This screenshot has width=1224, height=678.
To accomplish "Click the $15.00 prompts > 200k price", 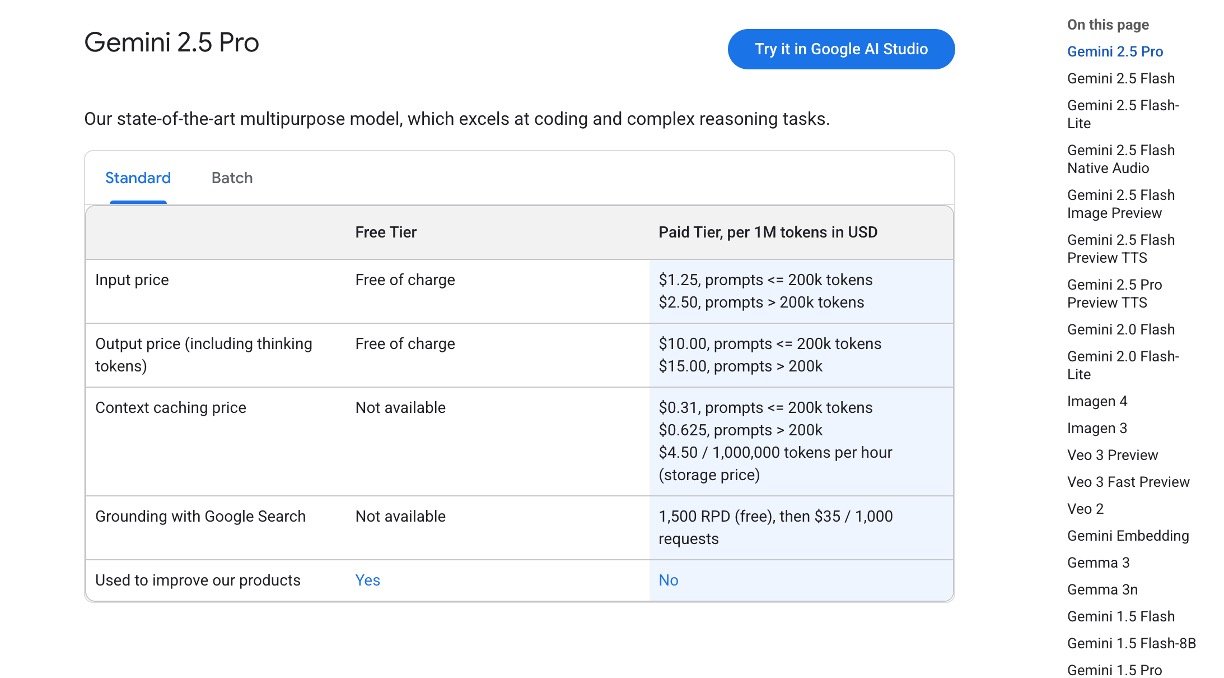I will [x=740, y=366].
